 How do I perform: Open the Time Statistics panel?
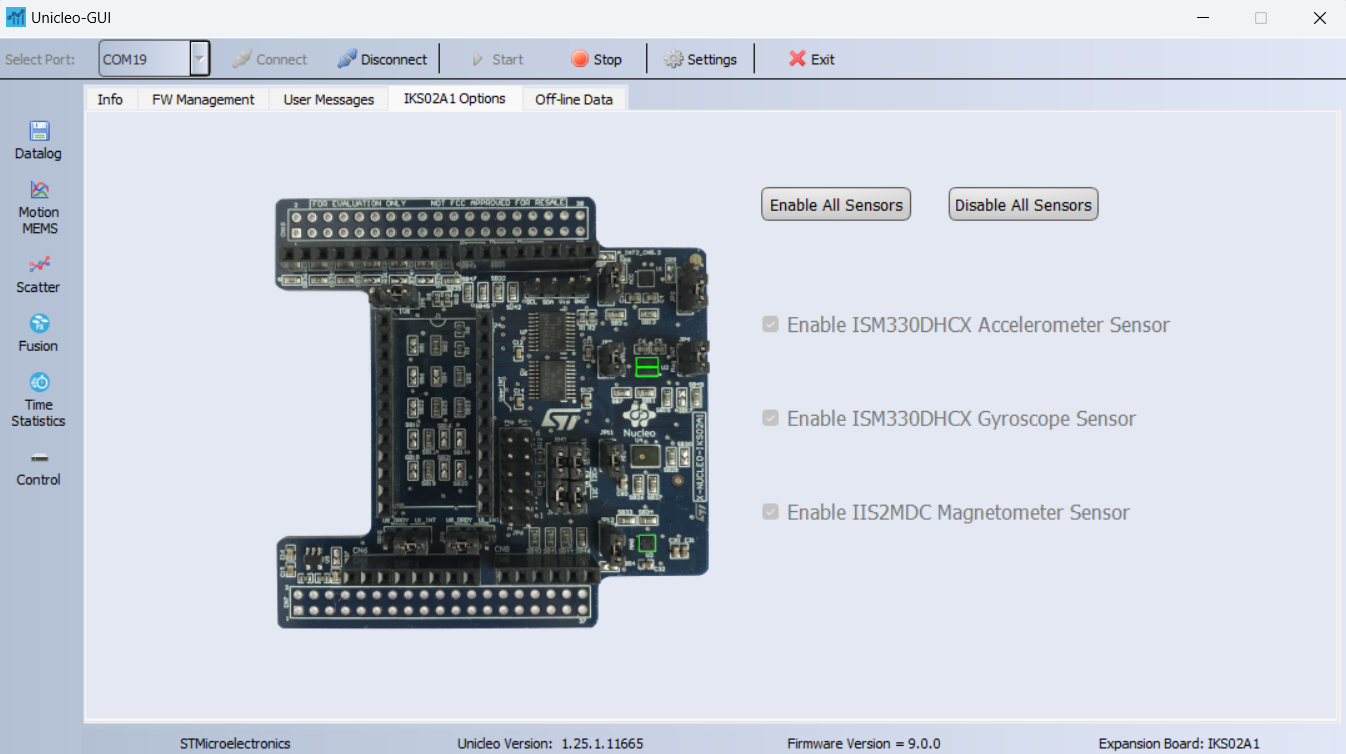[x=38, y=399]
